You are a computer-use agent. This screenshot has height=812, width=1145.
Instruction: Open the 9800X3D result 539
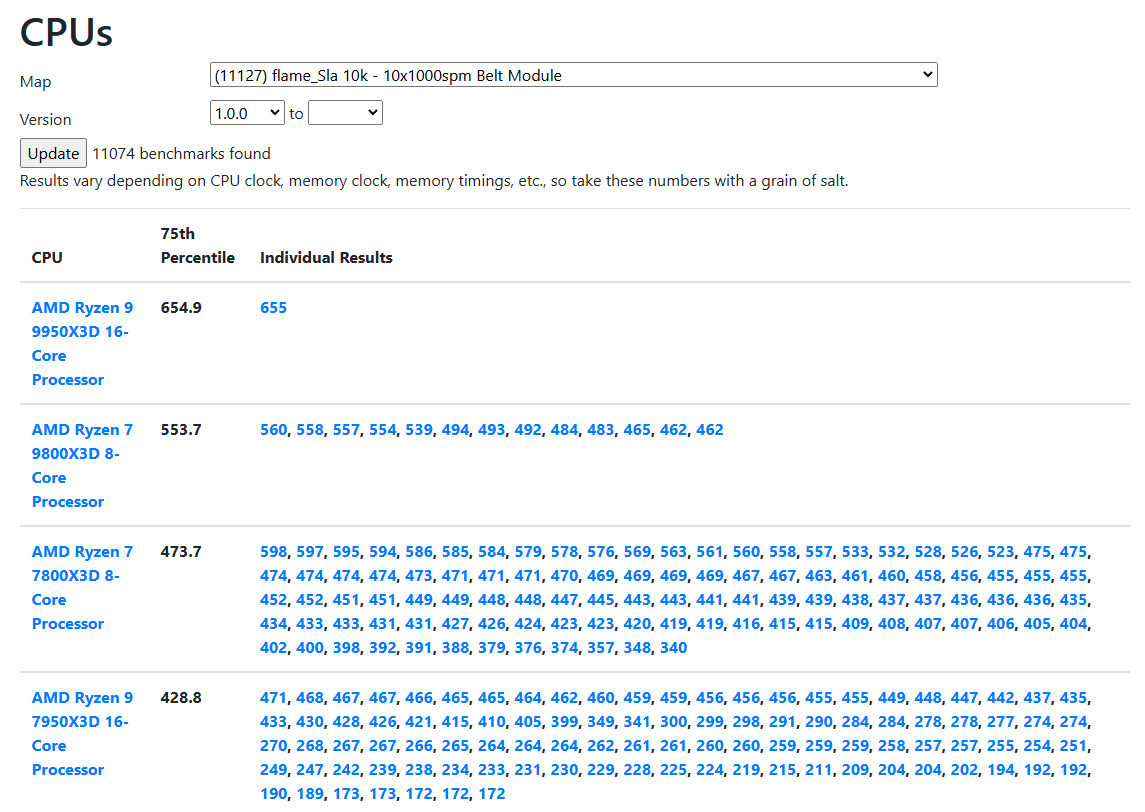point(418,429)
